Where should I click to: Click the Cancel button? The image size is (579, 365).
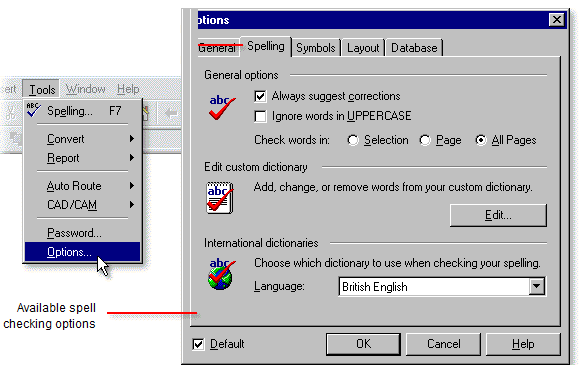443,344
